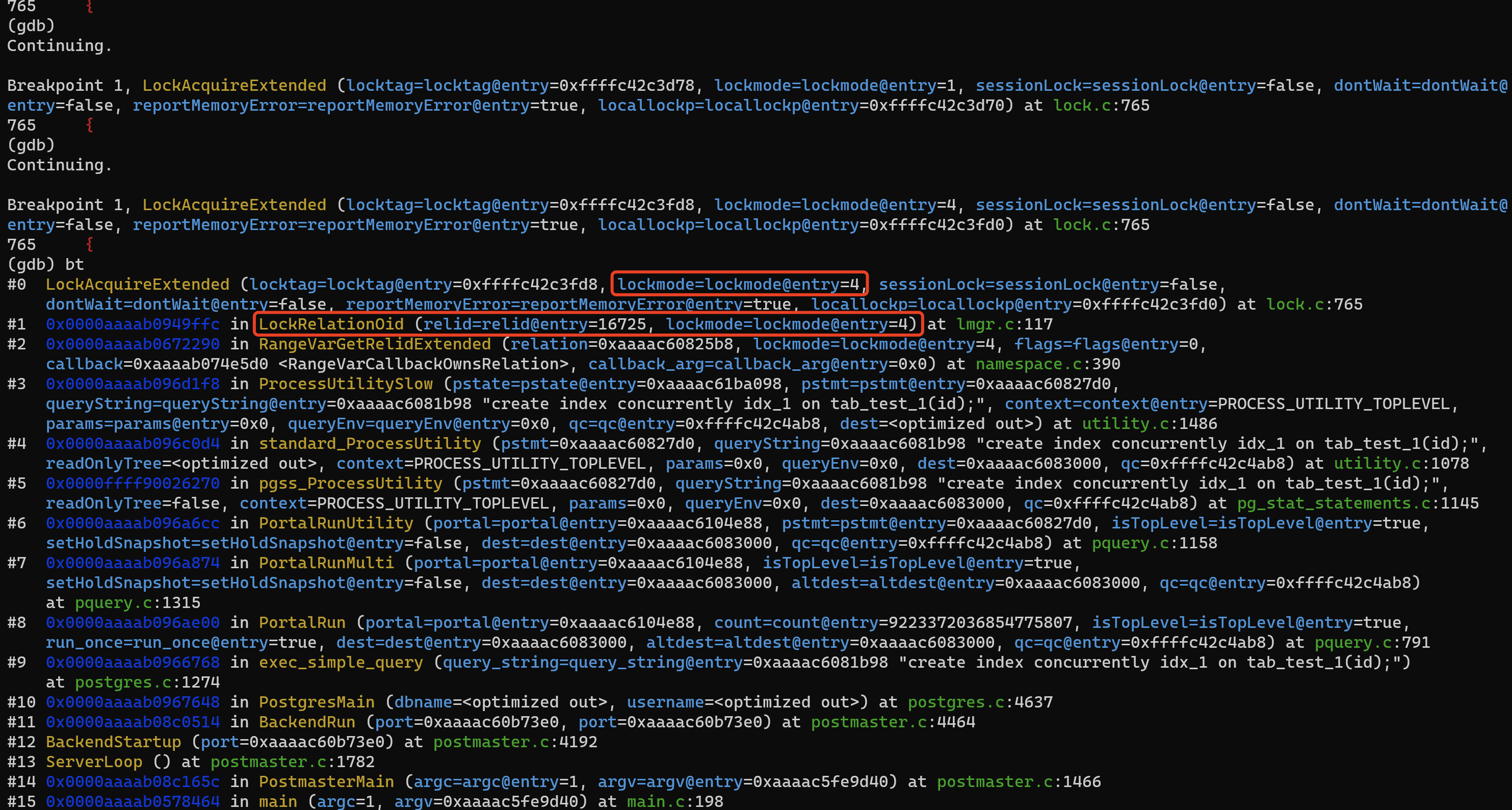
Task: Click PortalRunUtility in frame #6
Action: point(336,523)
